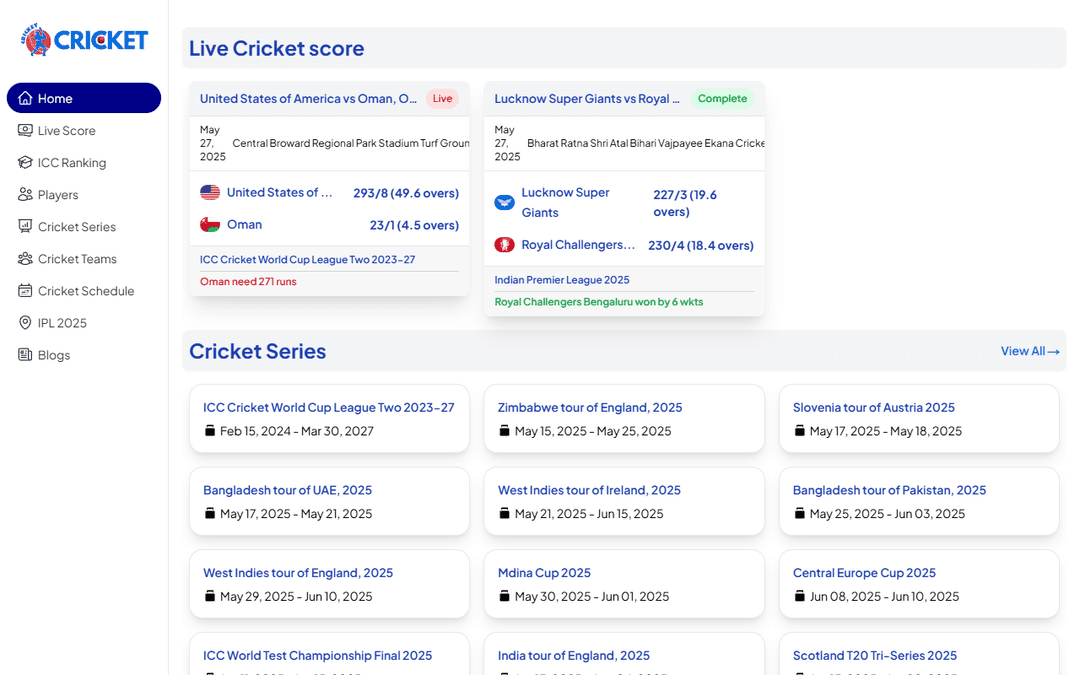
Task: Open ICC Cricket World Cup League Two link in match card
Action: pos(307,260)
